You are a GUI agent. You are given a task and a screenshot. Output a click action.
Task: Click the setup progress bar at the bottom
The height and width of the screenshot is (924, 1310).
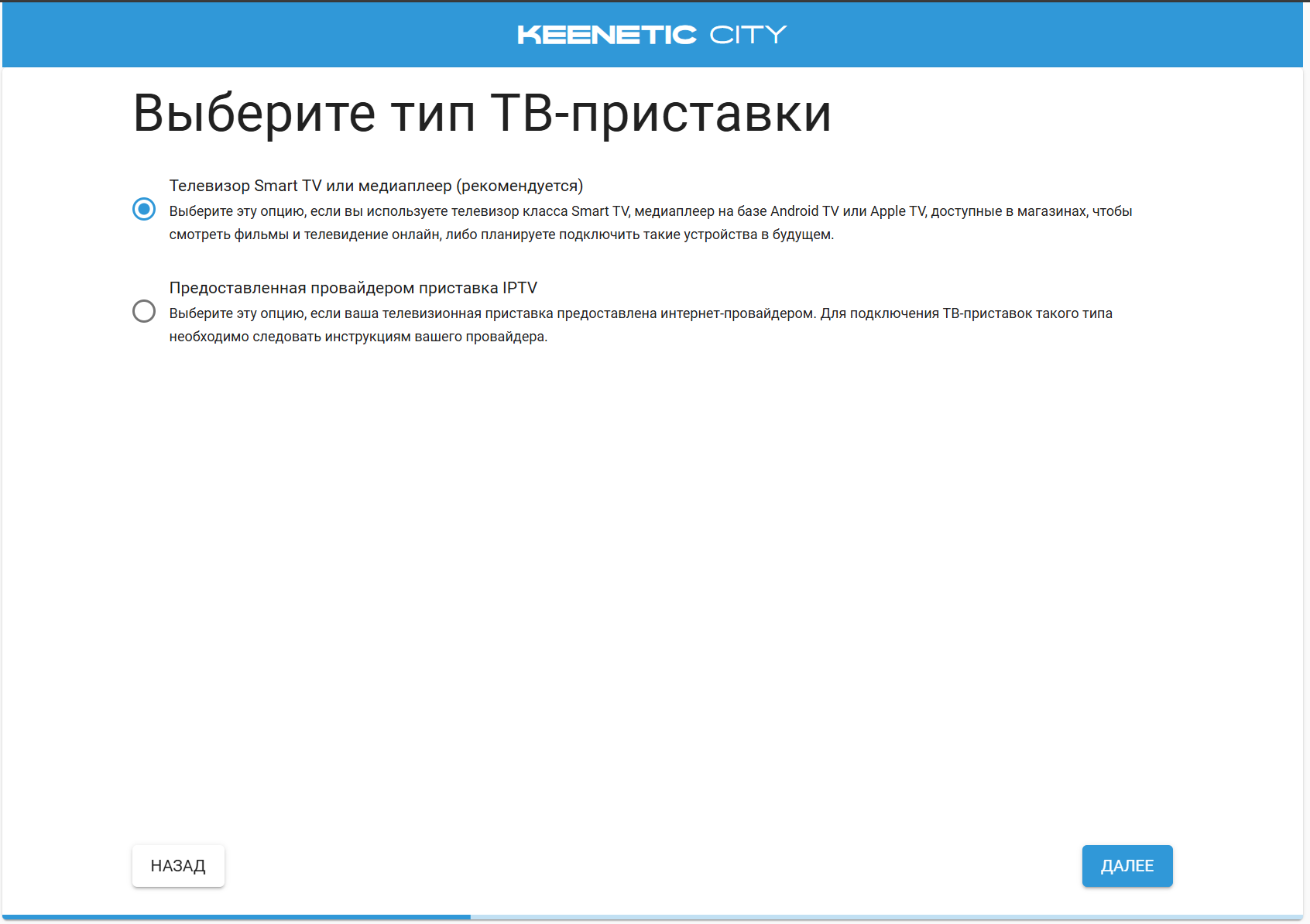pyautogui.click(x=653, y=917)
